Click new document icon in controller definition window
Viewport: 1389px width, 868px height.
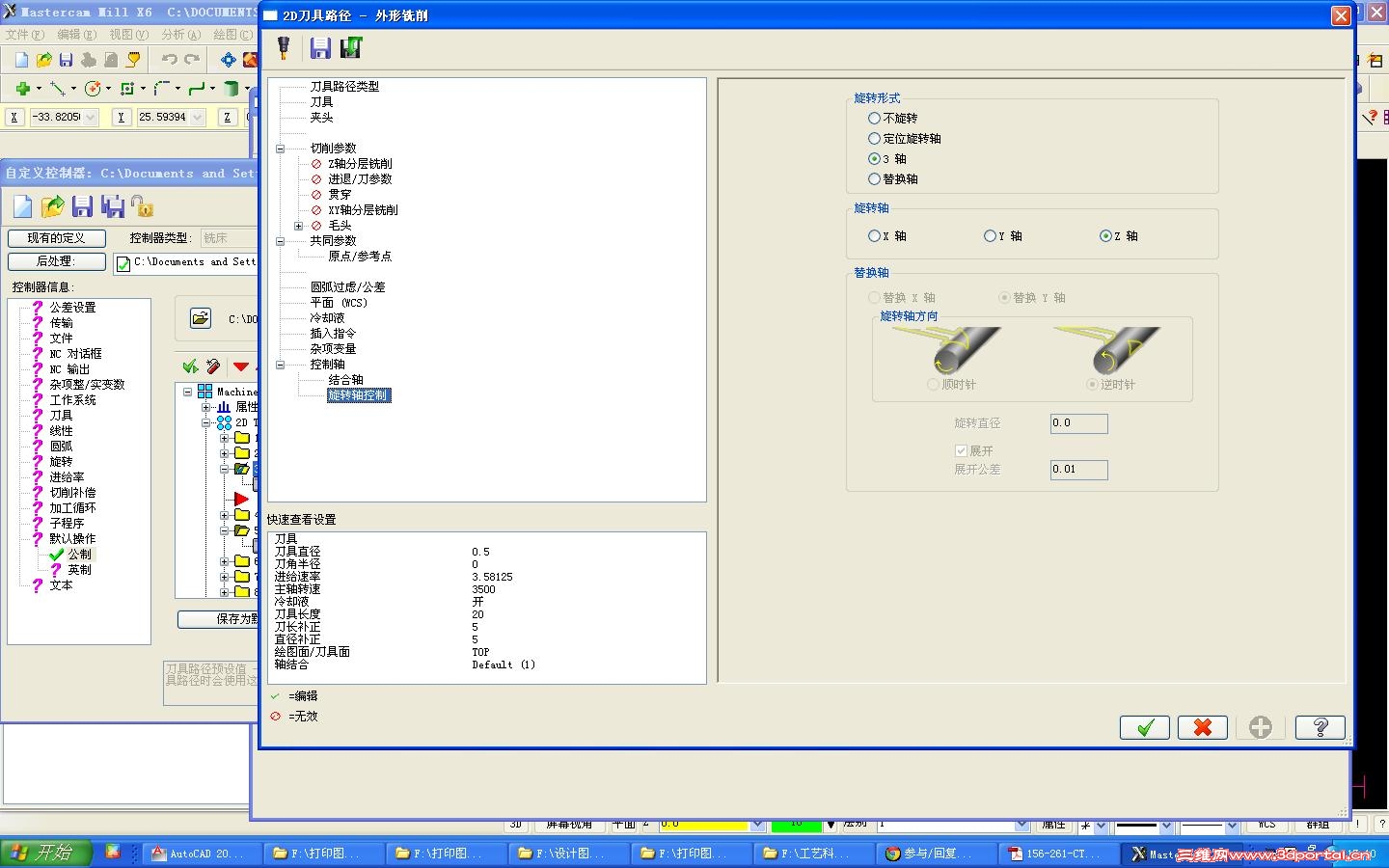click(x=22, y=206)
